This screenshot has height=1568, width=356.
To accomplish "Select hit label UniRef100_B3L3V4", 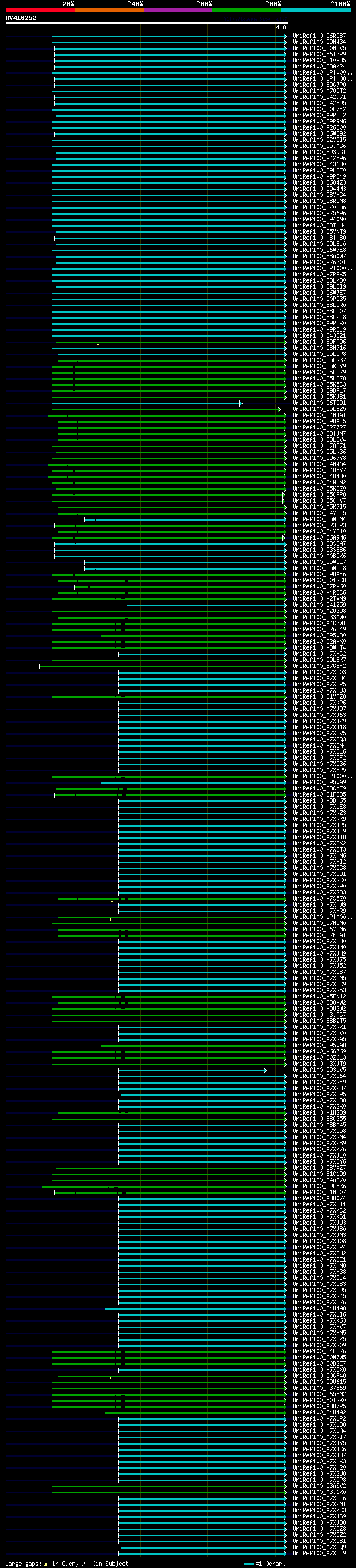I will pyautogui.click(x=319, y=439).
